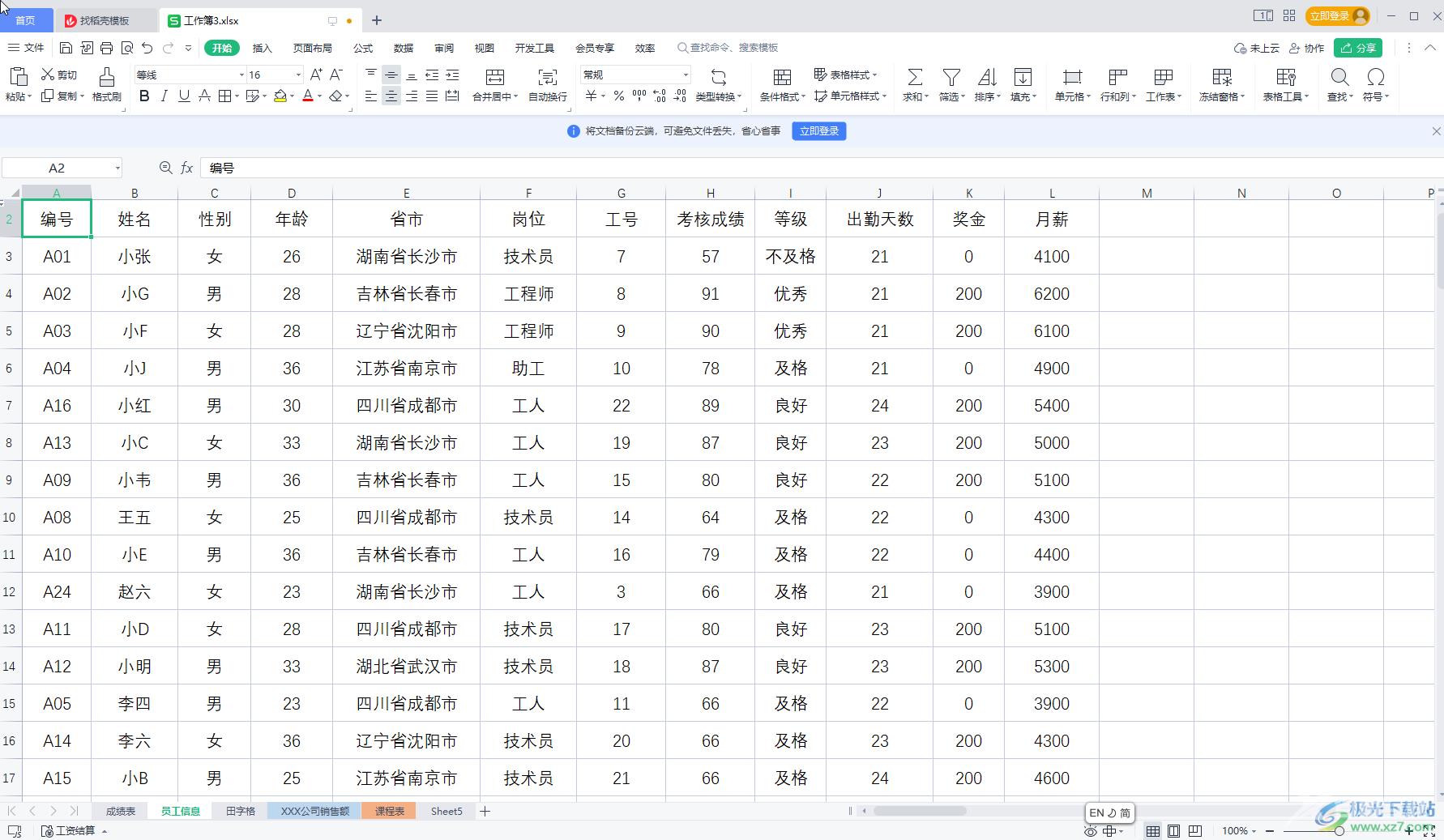Toggle the eye protection mode icon
The width and height of the screenshot is (1444, 840).
1091,831
